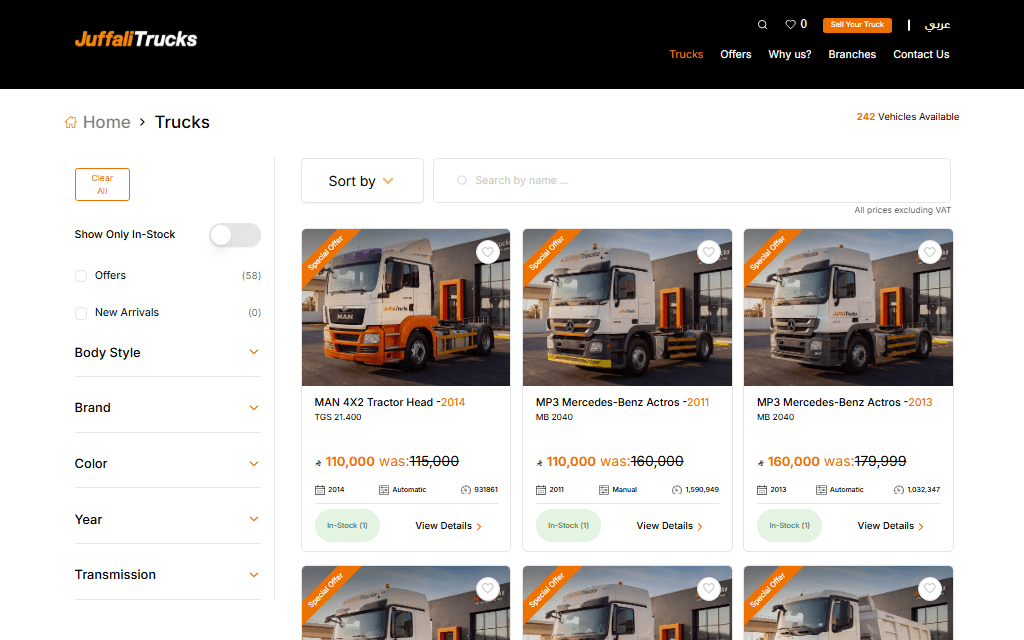Click the calendar icon beside 2013
The height and width of the screenshot is (640, 1024).
tap(762, 490)
